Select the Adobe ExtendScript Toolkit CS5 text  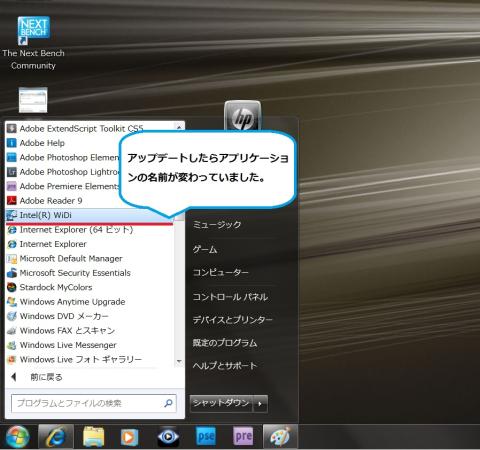coord(81,129)
